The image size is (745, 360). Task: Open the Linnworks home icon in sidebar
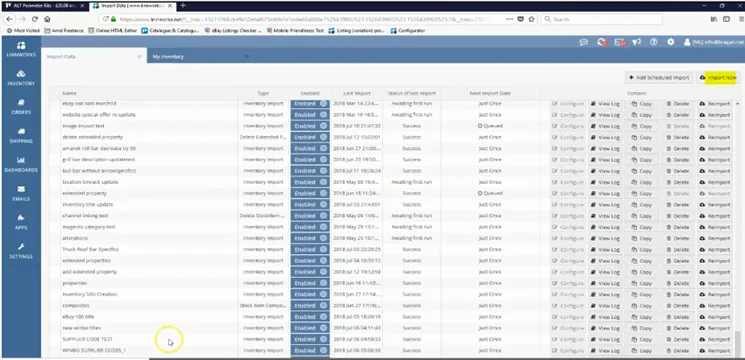[21, 49]
